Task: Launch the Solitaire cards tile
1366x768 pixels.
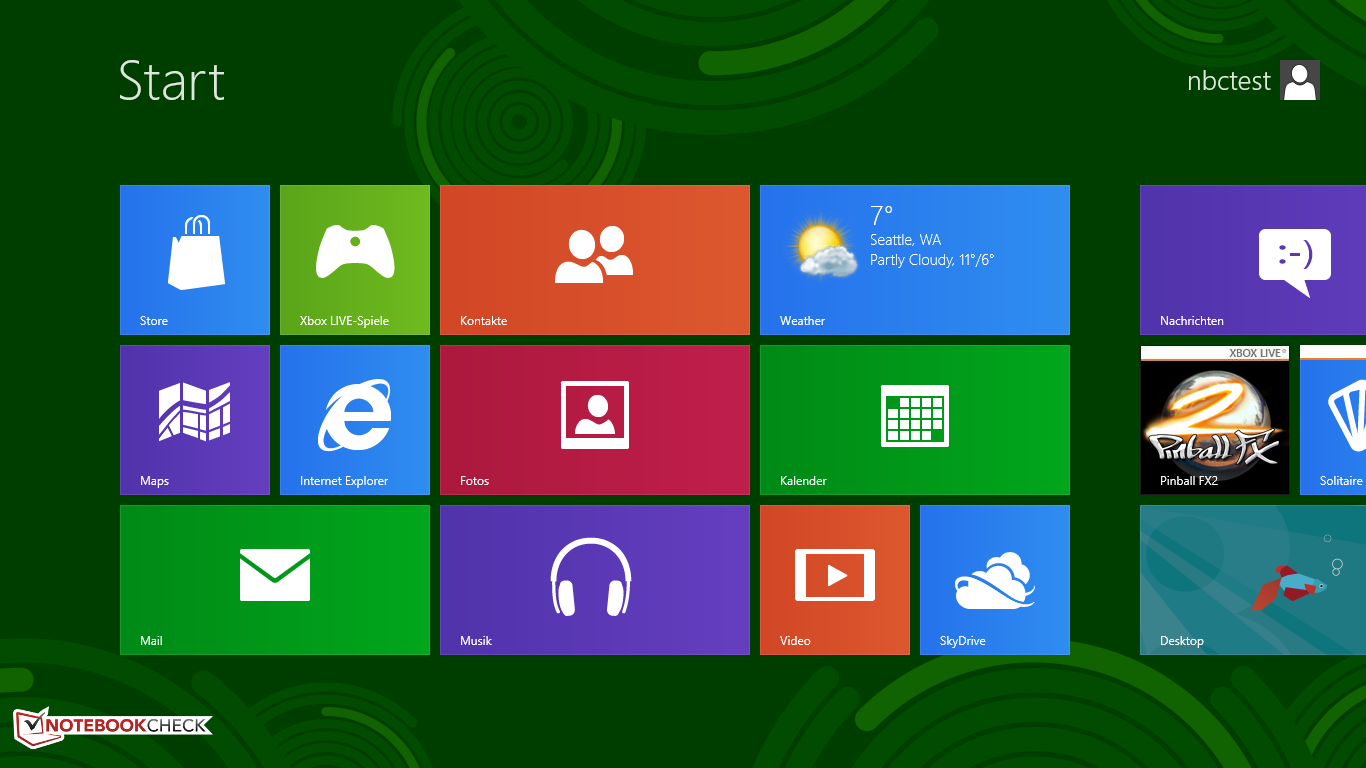Action: (x=1333, y=420)
